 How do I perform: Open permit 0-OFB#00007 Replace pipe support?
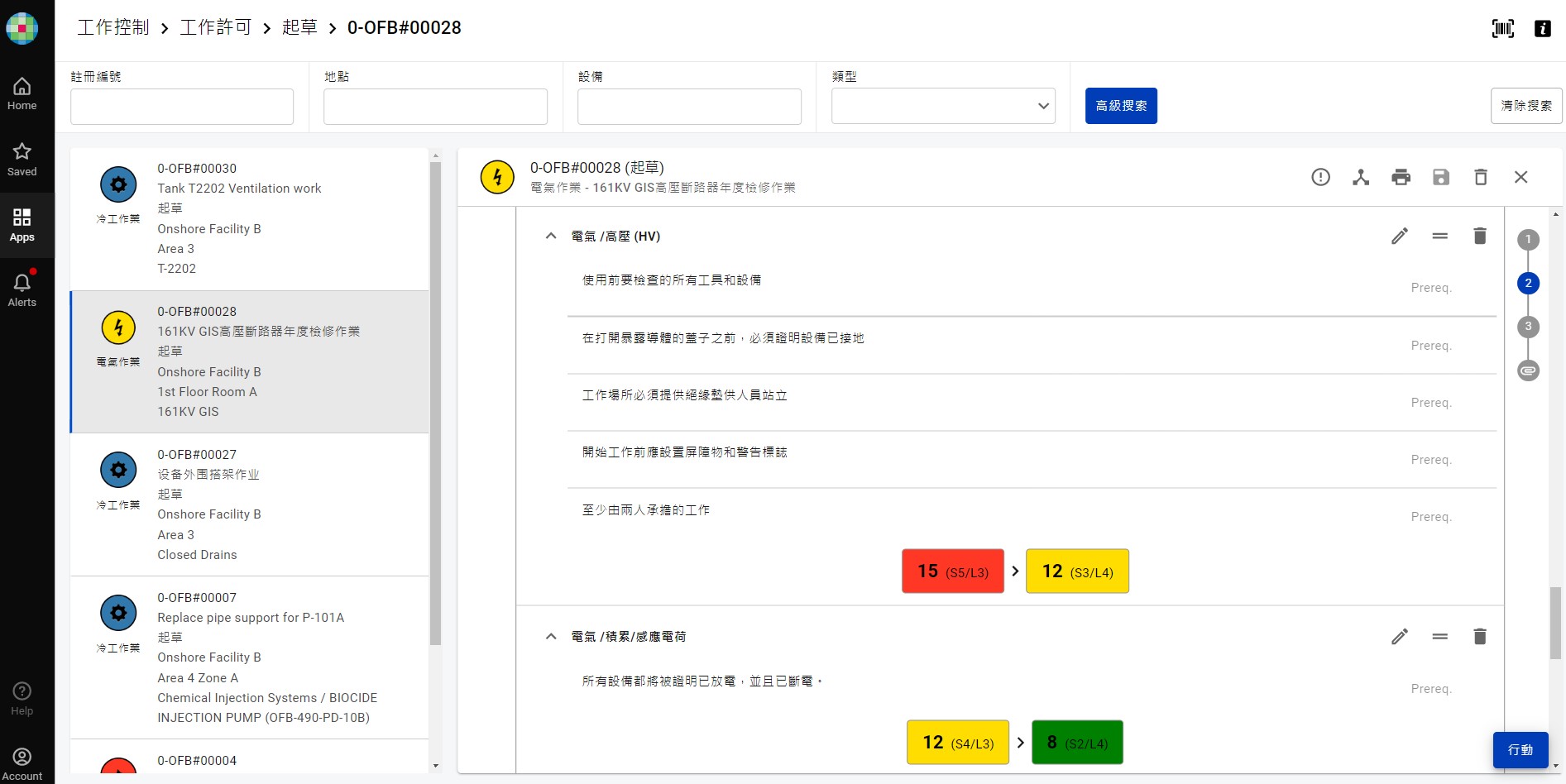click(250, 658)
